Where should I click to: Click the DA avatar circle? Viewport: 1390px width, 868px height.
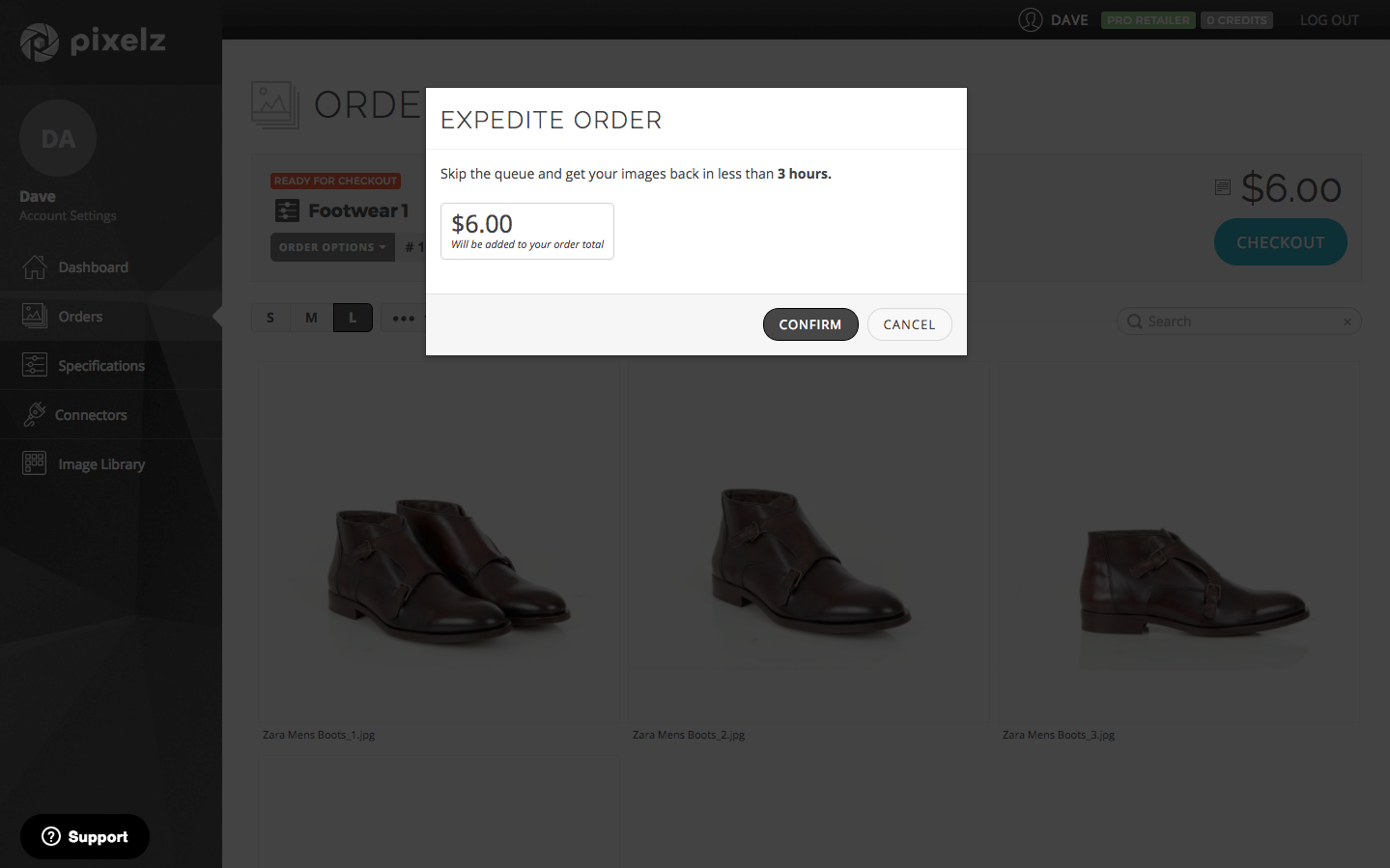(x=58, y=139)
